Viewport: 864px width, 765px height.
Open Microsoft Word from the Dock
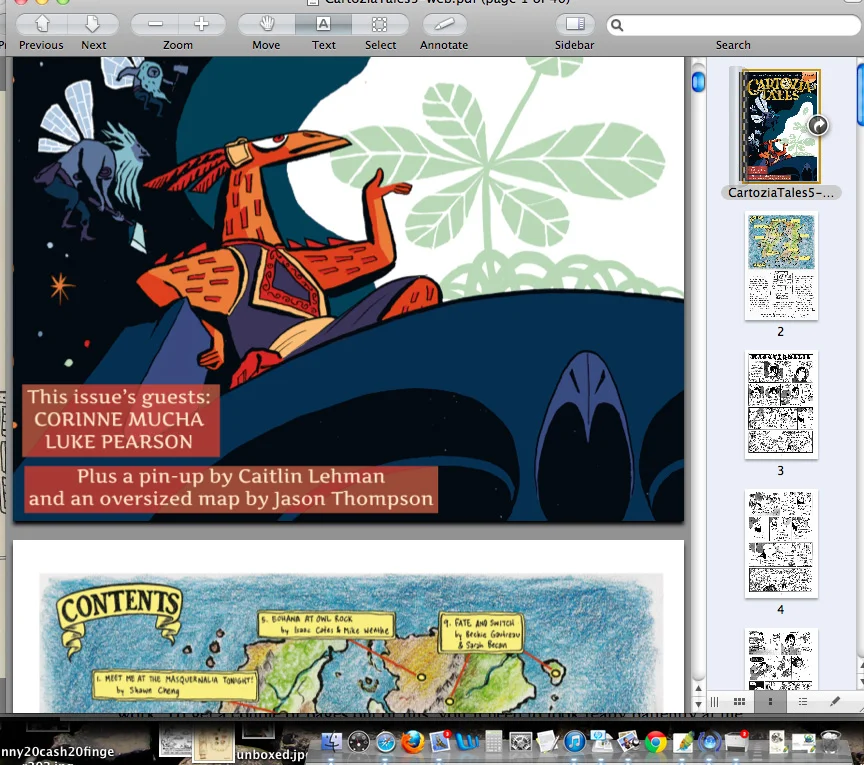[x=467, y=742]
